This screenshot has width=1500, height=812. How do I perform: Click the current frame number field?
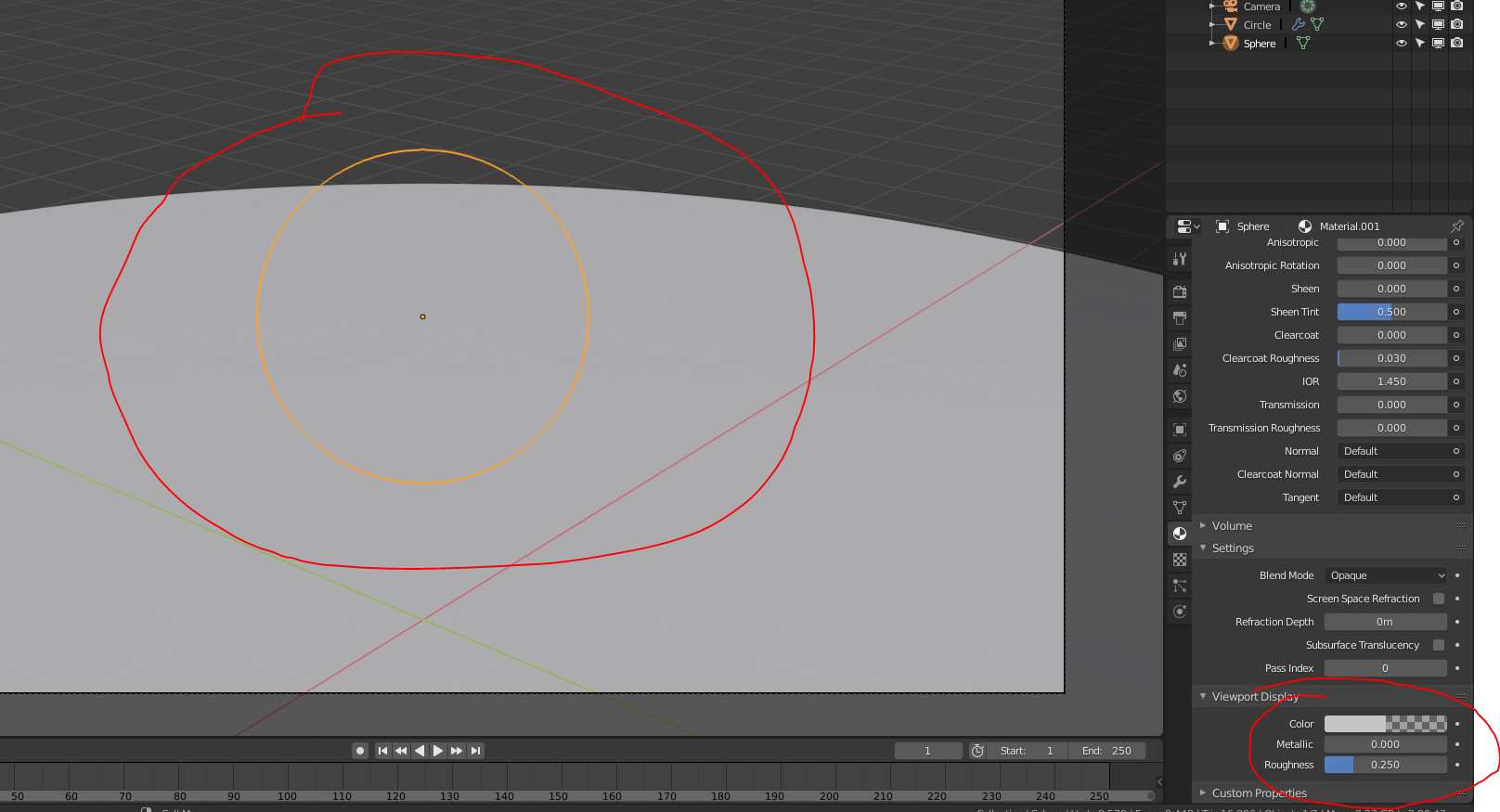927,751
